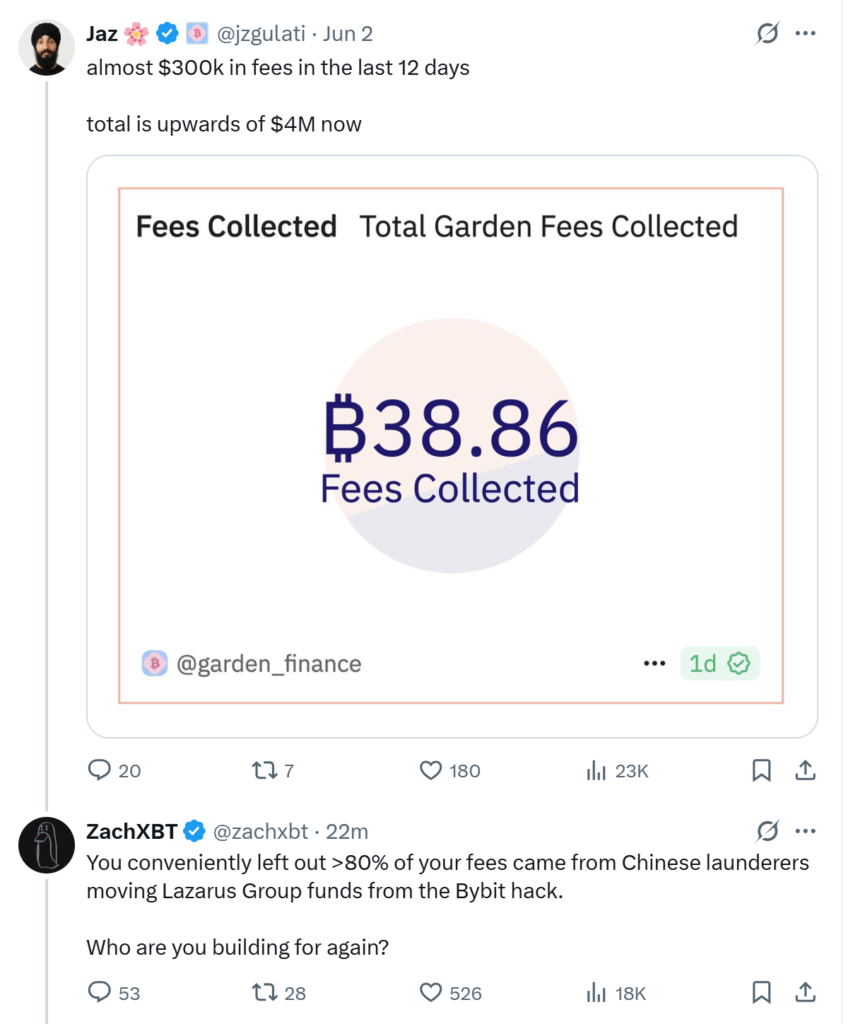View analytics for Jaz's tweet
Screen dimensions: 858x1024
(597, 771)
